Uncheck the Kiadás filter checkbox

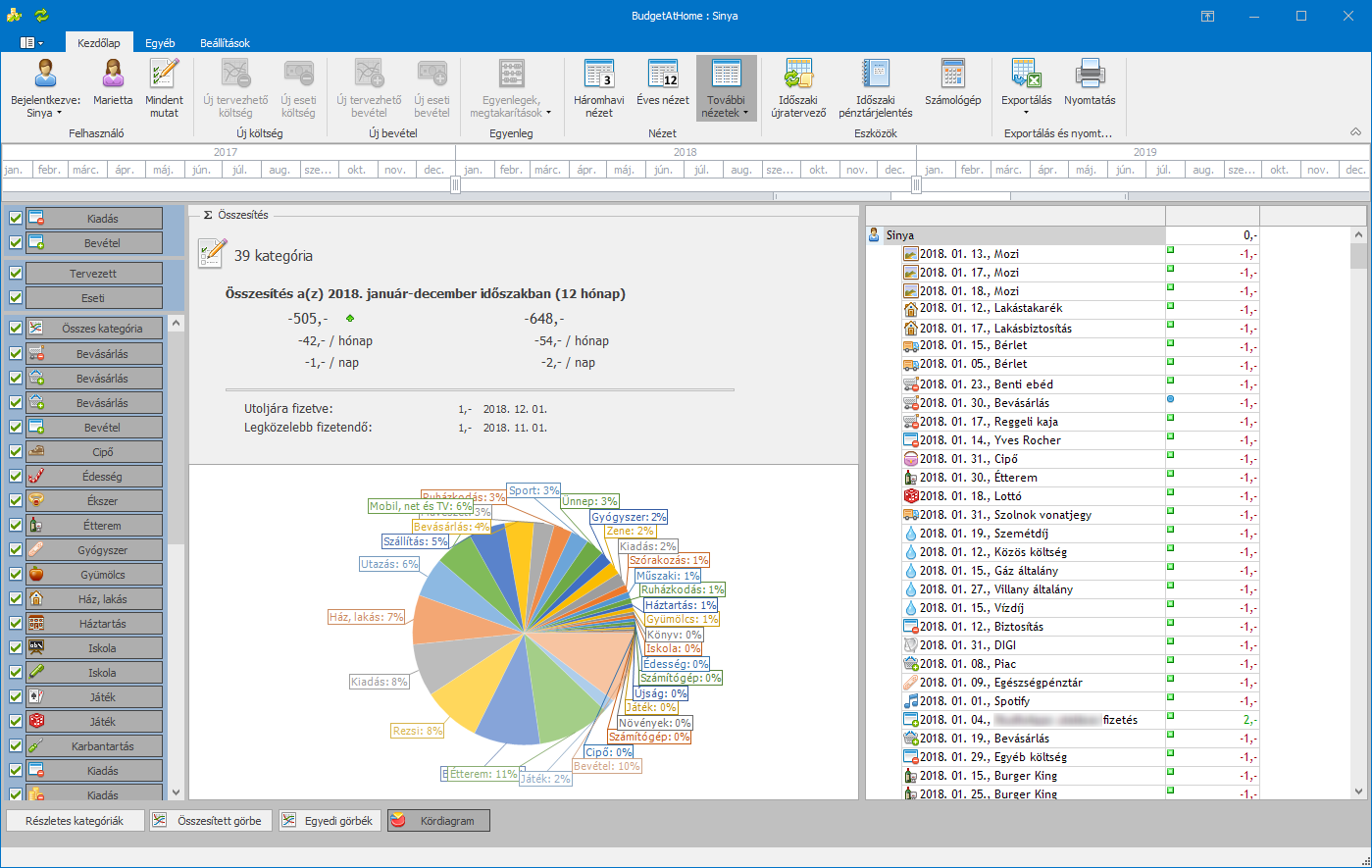(16, 219)
